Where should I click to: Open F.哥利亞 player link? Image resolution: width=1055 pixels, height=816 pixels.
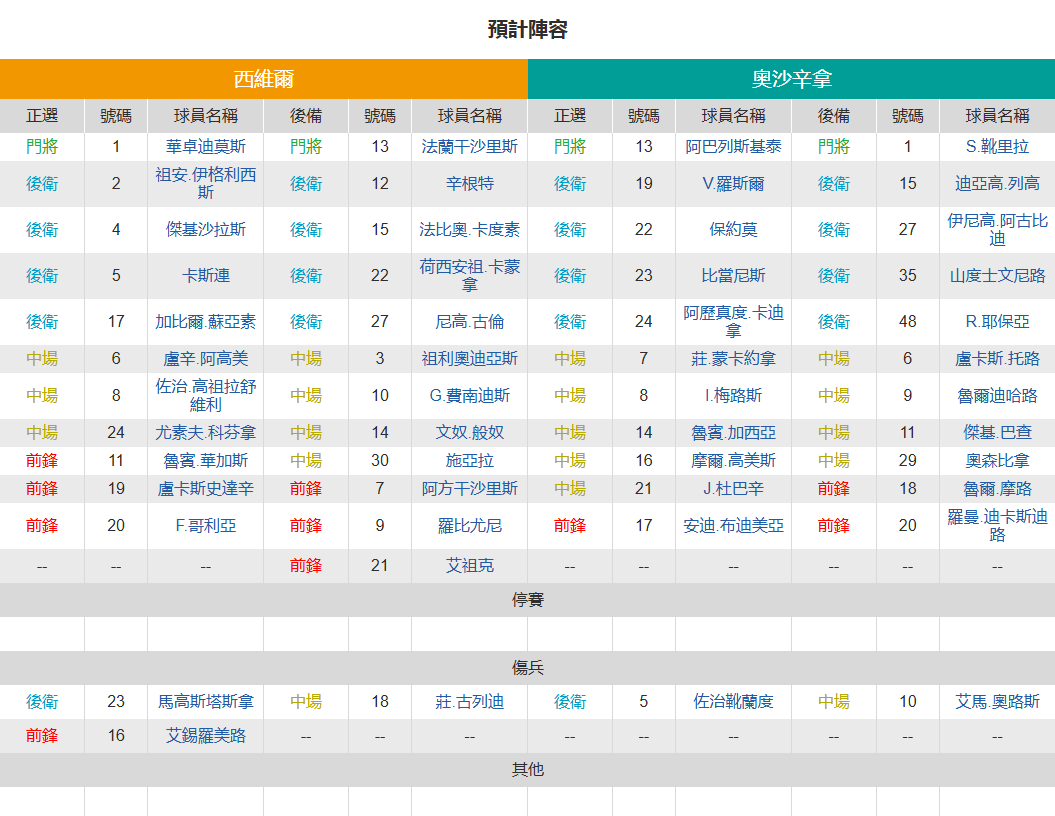pos(205,525)
